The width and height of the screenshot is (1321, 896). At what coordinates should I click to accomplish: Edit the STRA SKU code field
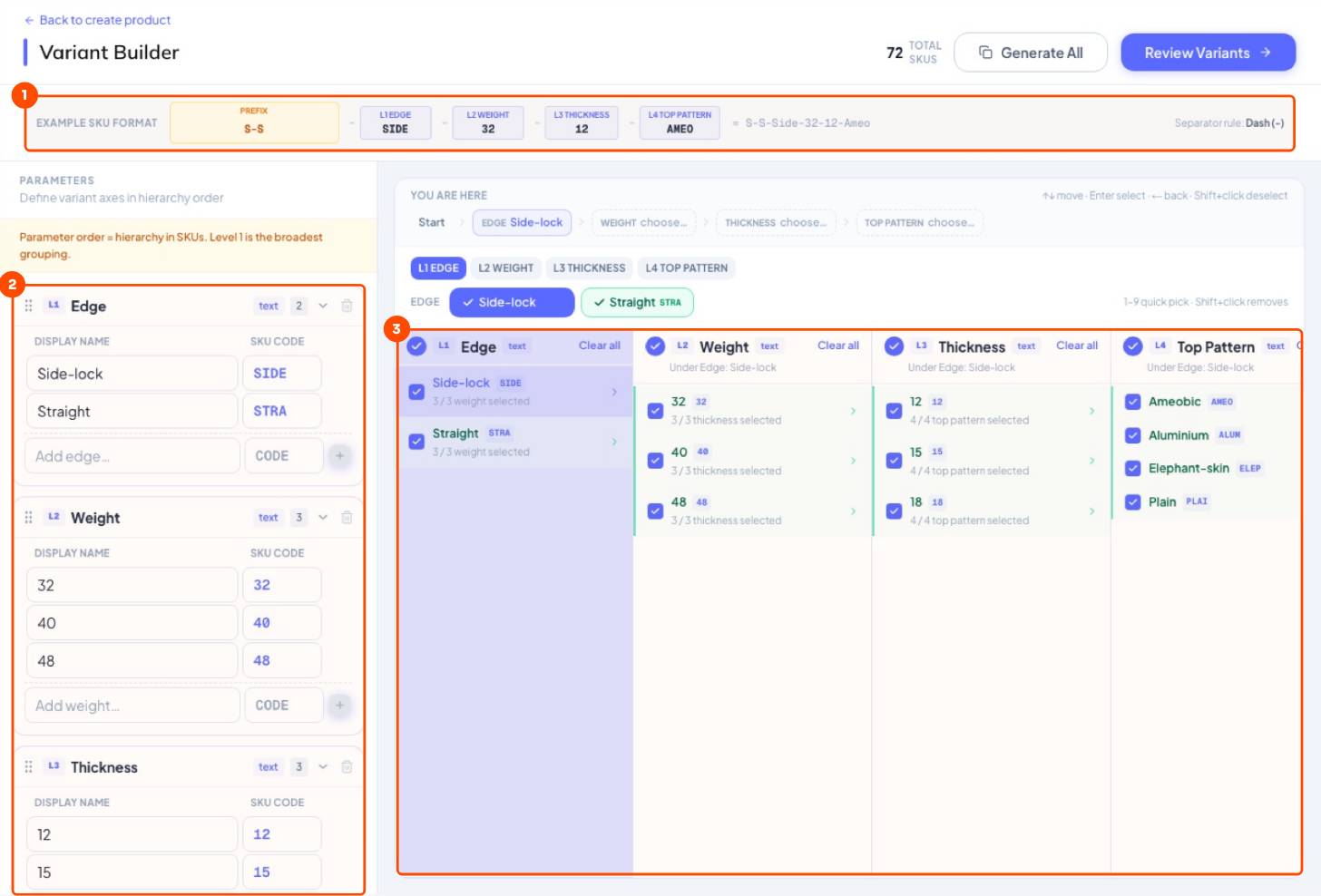point(282,411)
